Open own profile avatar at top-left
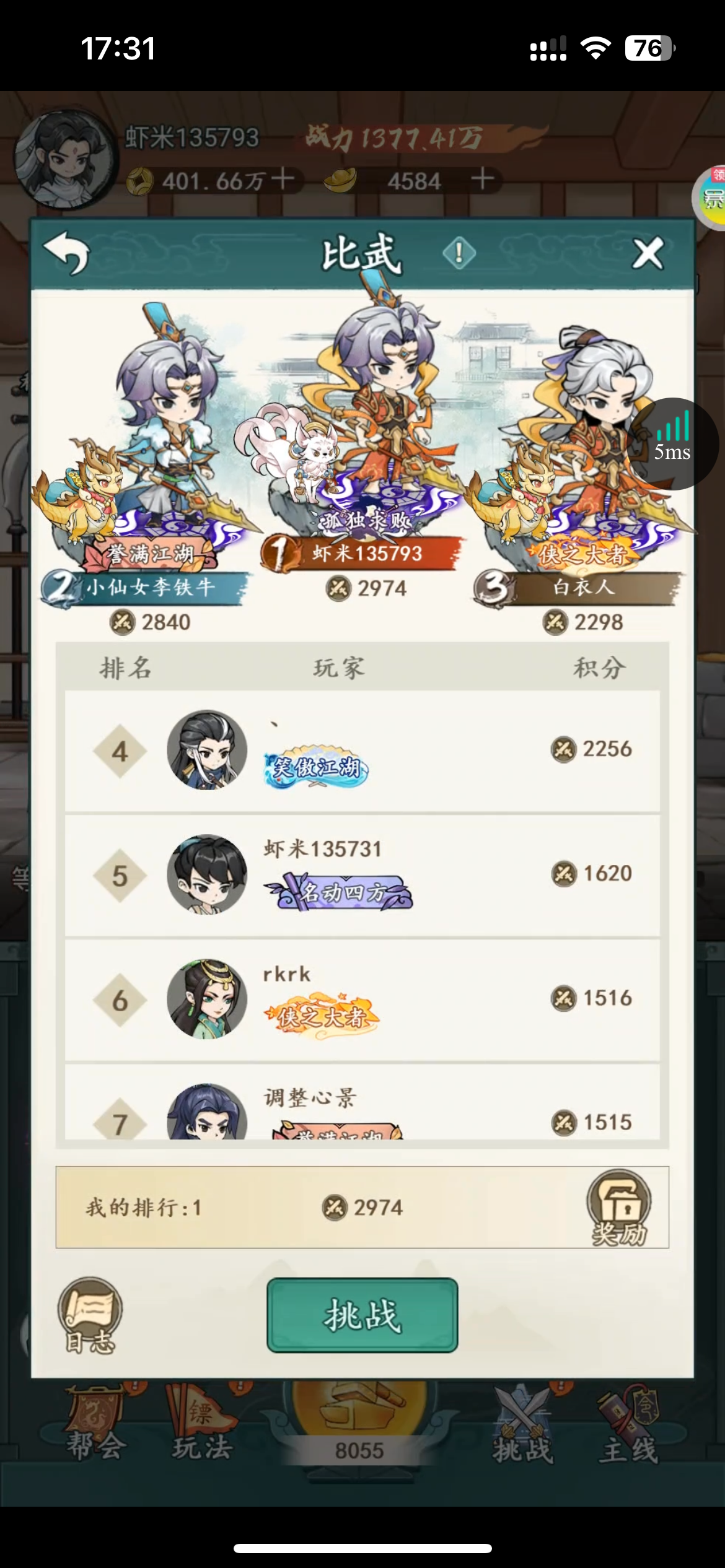The image size is (725, 1568). coord(66,159)
